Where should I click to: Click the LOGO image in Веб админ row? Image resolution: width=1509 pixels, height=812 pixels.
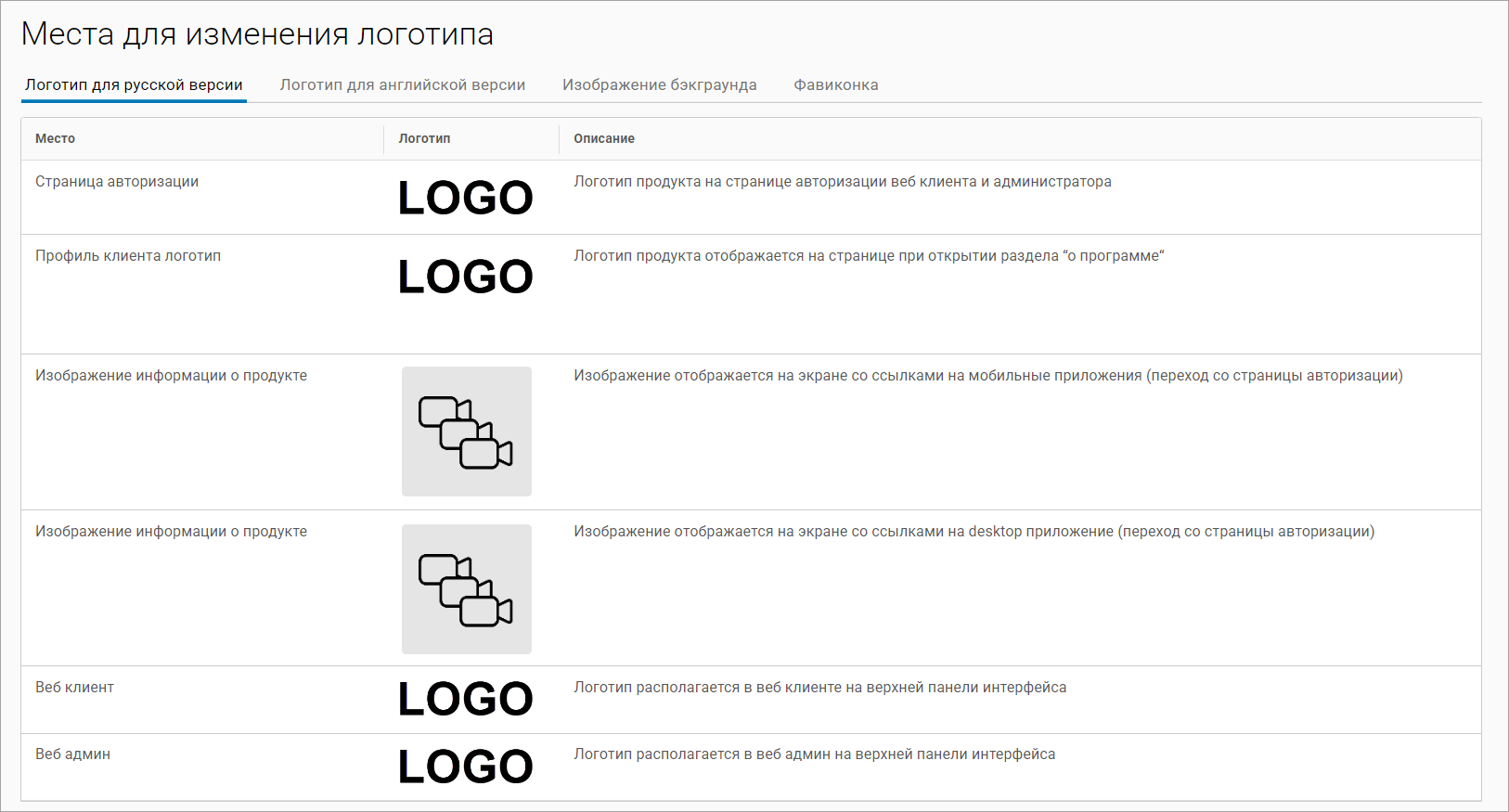(x=466, y=767)
